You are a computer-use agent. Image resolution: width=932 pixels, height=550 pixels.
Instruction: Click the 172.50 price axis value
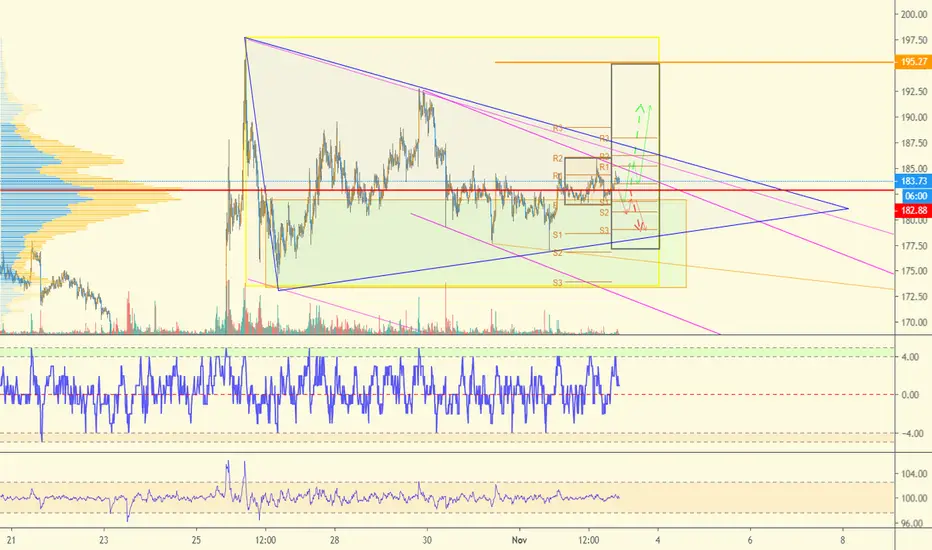(914, 296)
